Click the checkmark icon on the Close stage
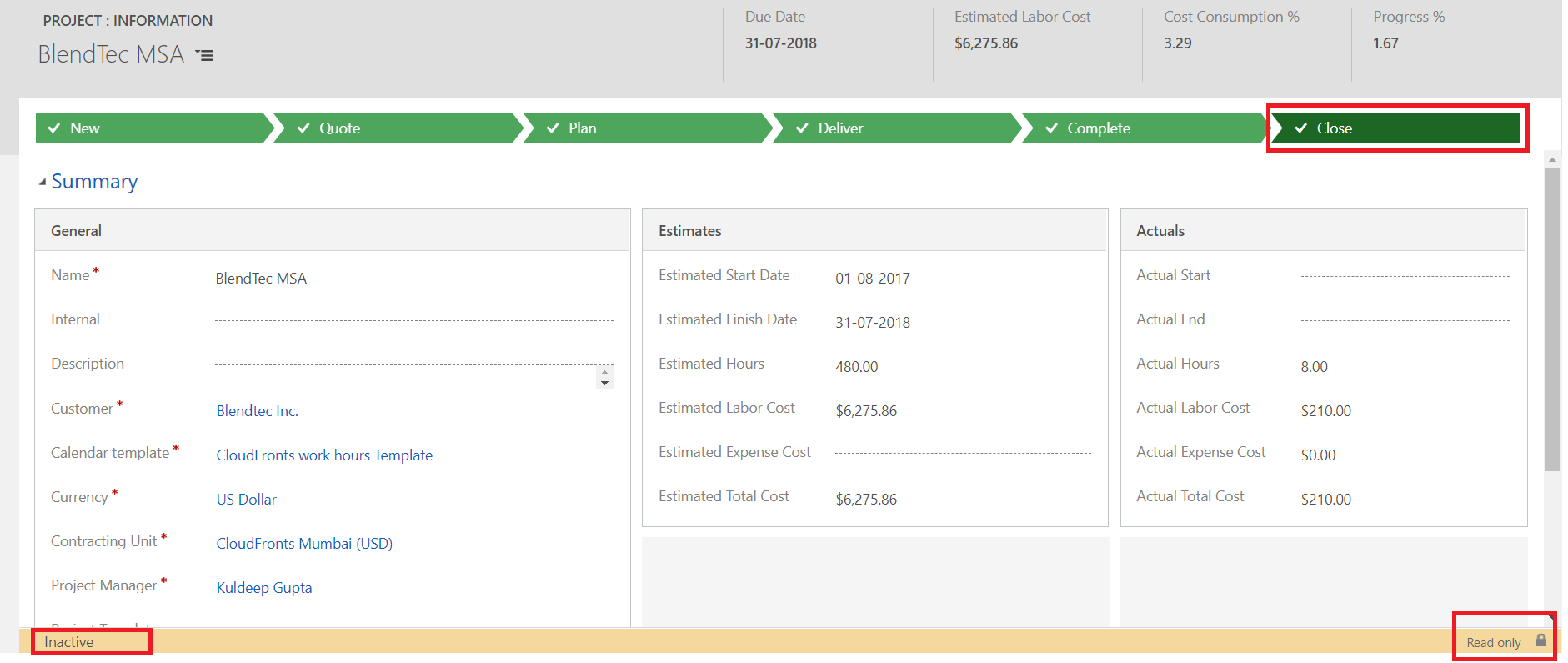The image size is (1568, 663). pyautogui.click(x=1300, y=128)
